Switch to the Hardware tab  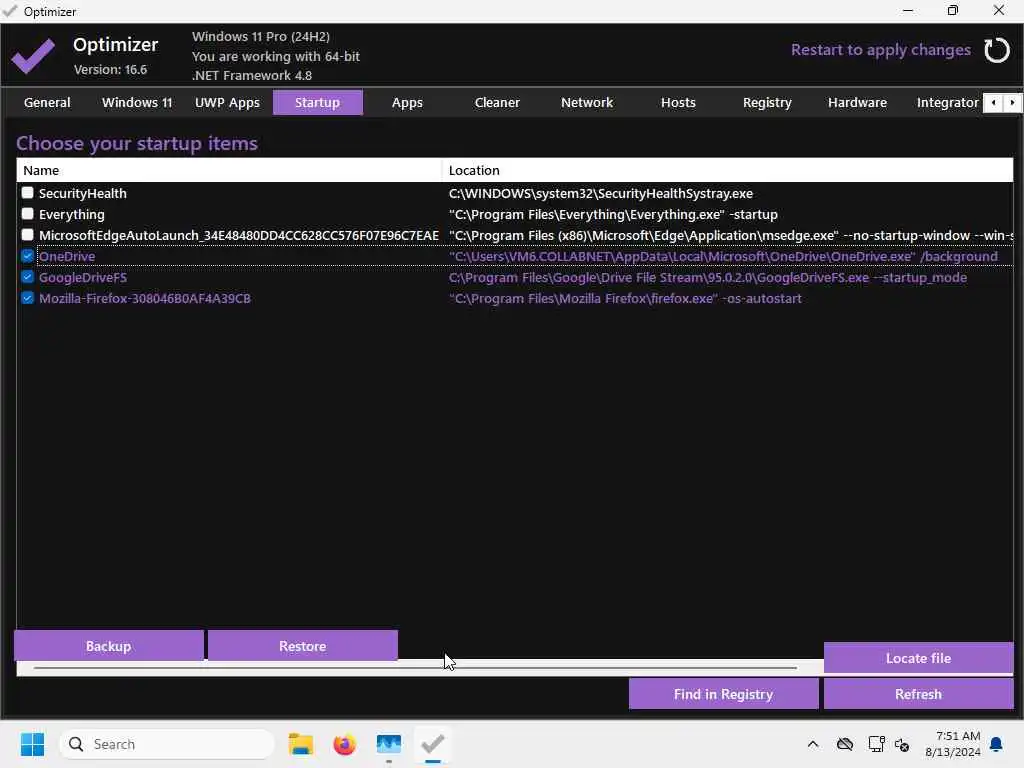857,103
